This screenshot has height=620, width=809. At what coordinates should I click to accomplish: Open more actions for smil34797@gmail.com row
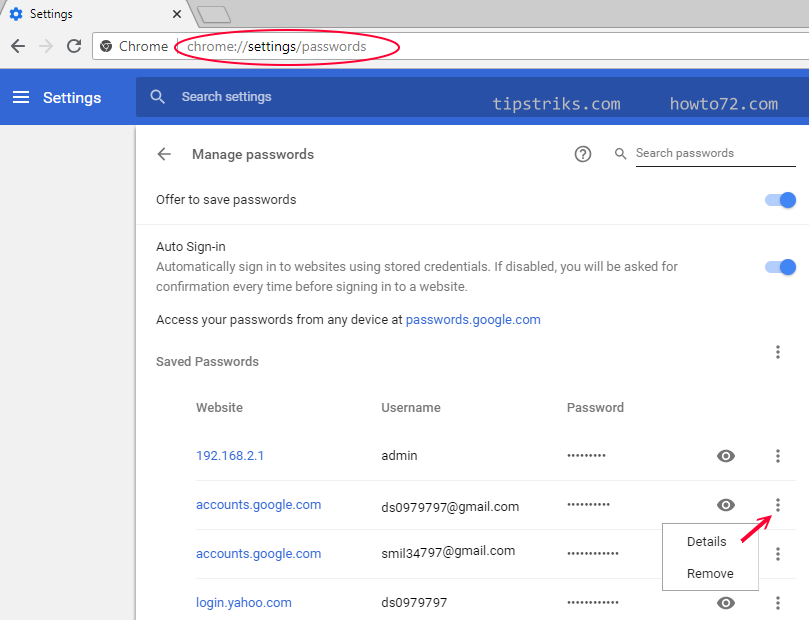coord(778,554)
